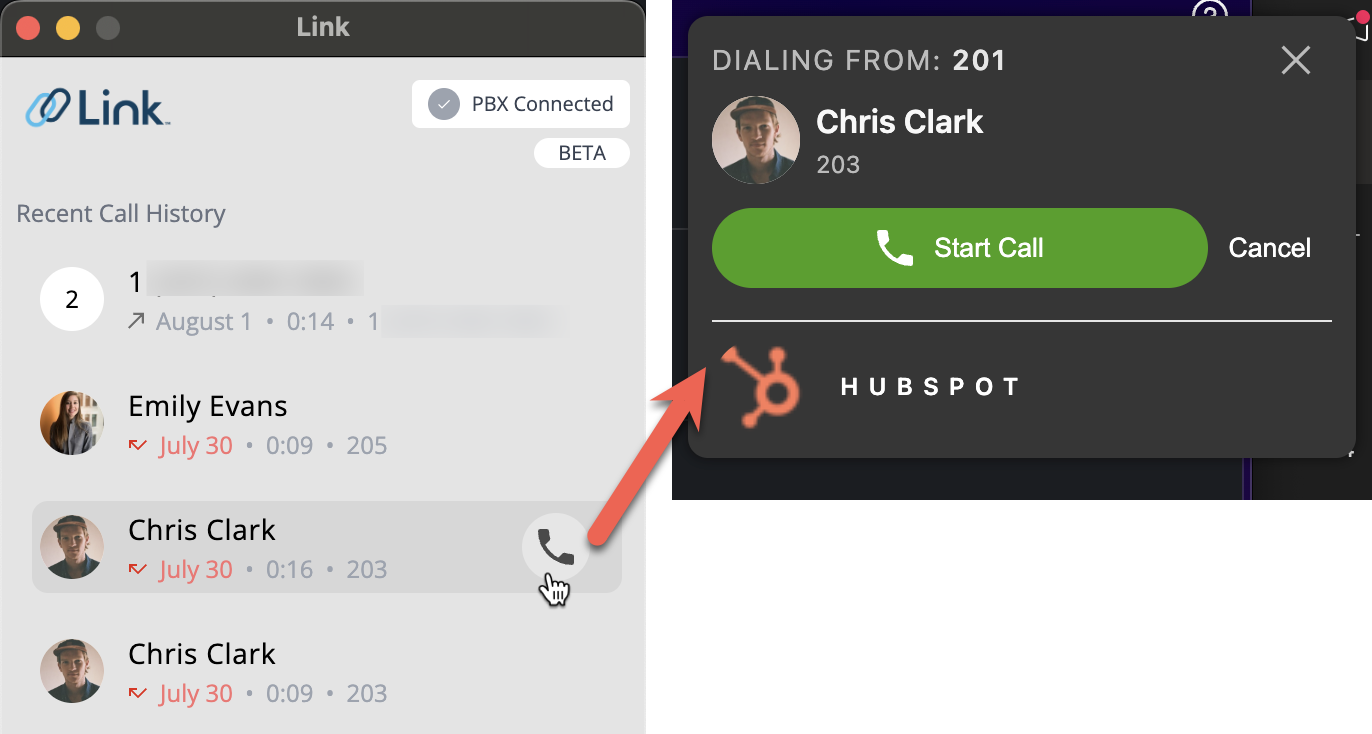Click the HUBSPOT text label
The height and width of the screenshot is (734, 1372).
click(x=930, y=387)
